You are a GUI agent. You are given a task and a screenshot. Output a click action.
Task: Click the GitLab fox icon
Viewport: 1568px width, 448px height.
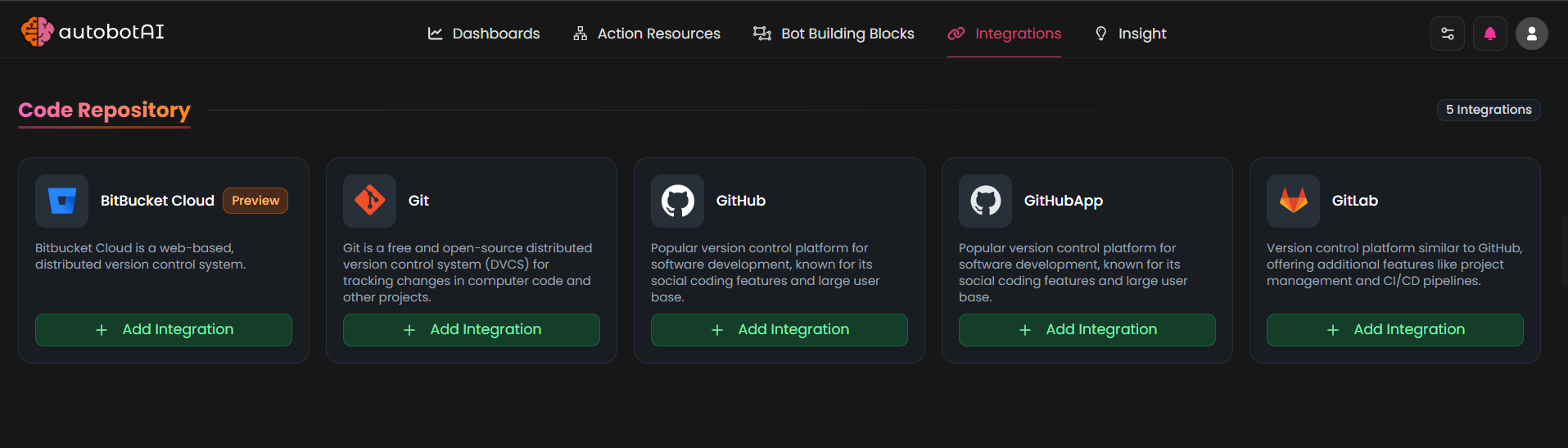point(1293,201)
